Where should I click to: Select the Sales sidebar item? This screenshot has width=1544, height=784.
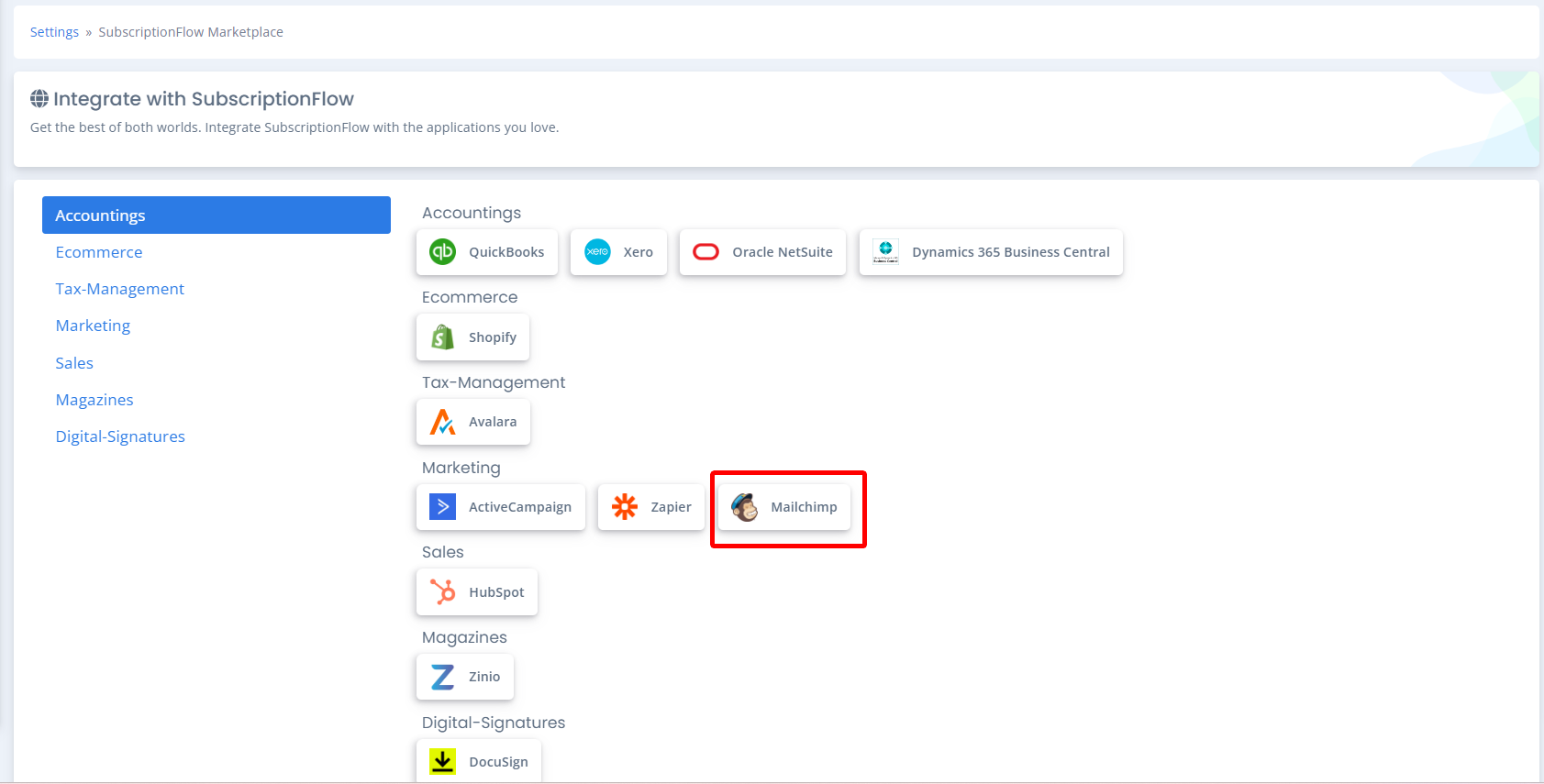pyautogui.click(x=74, y=363)
